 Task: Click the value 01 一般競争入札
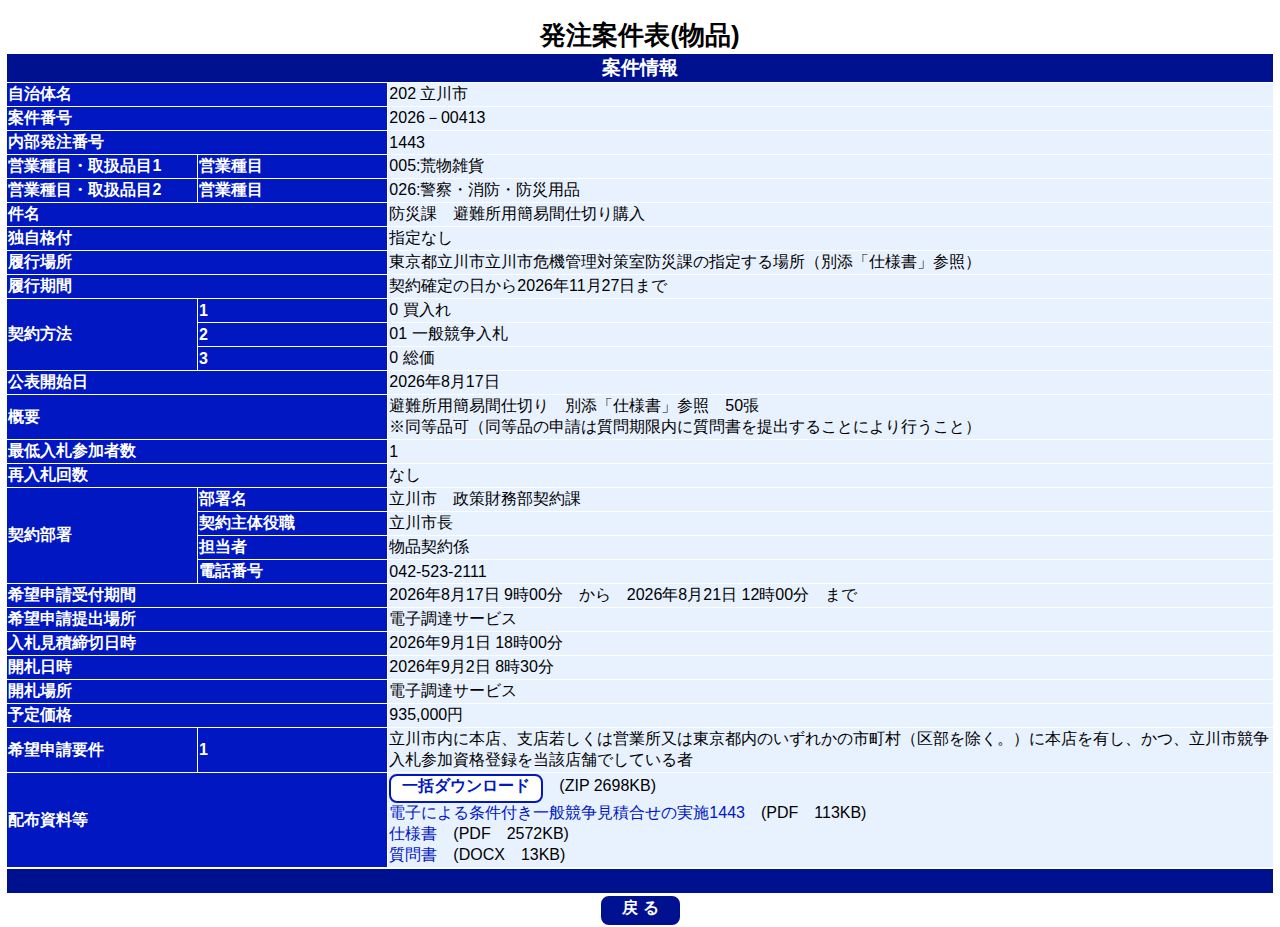coord(448,334)
